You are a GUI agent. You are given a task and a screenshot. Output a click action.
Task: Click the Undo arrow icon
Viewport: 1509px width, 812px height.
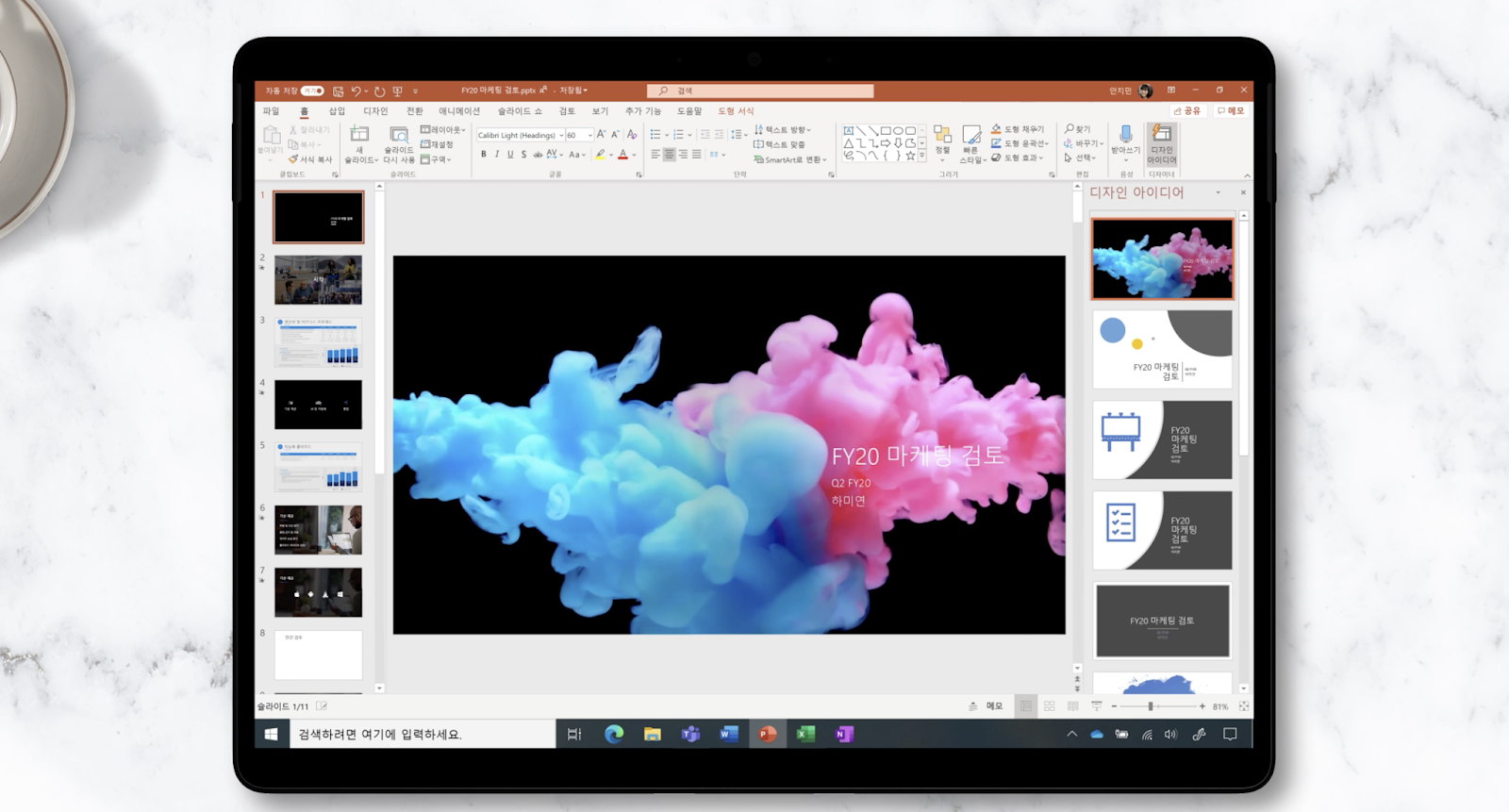(x=356, y=91)
